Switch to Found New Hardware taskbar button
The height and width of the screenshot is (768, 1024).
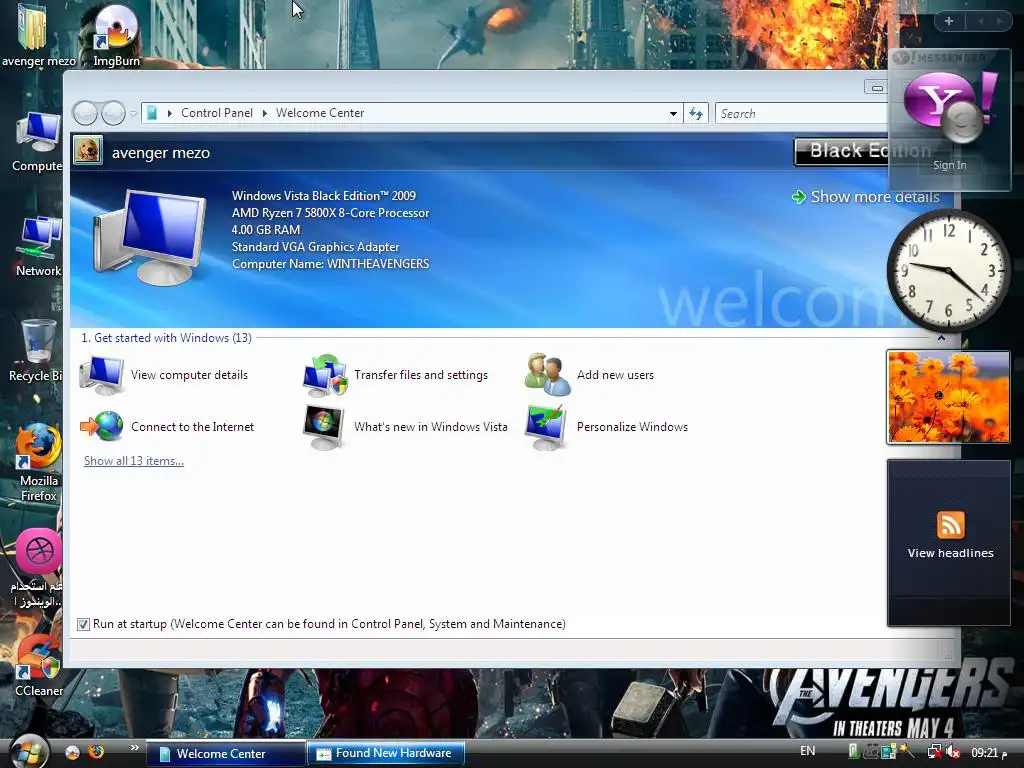click(x=385, y=753)
